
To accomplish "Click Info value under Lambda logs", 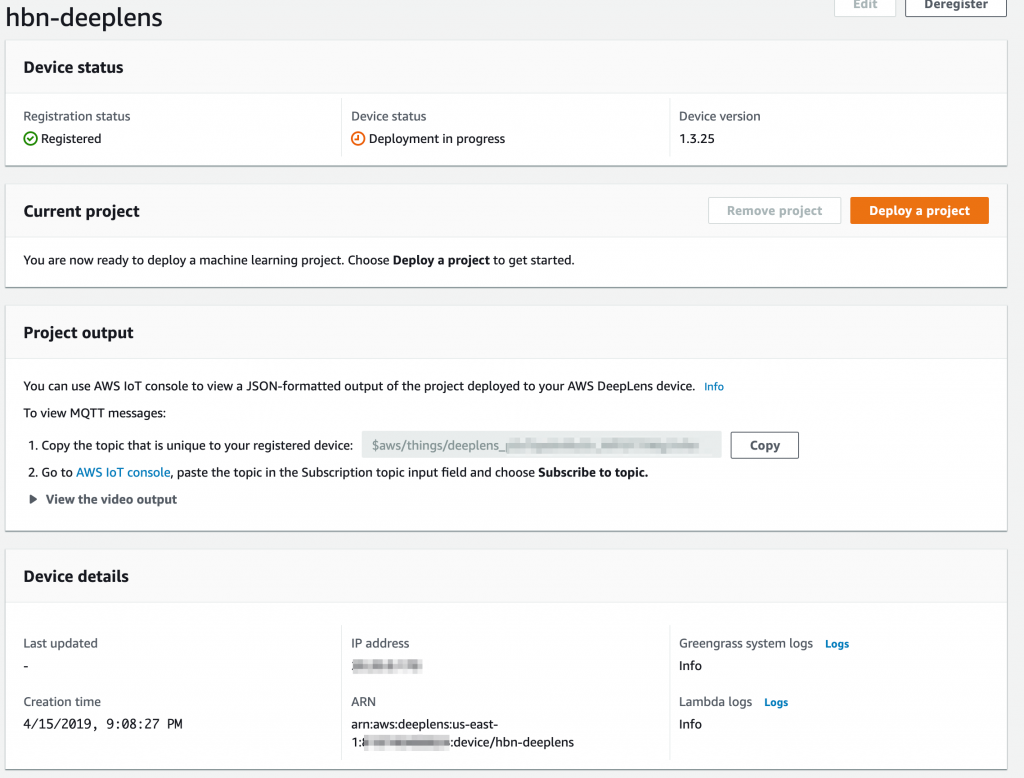I will 690,724.
